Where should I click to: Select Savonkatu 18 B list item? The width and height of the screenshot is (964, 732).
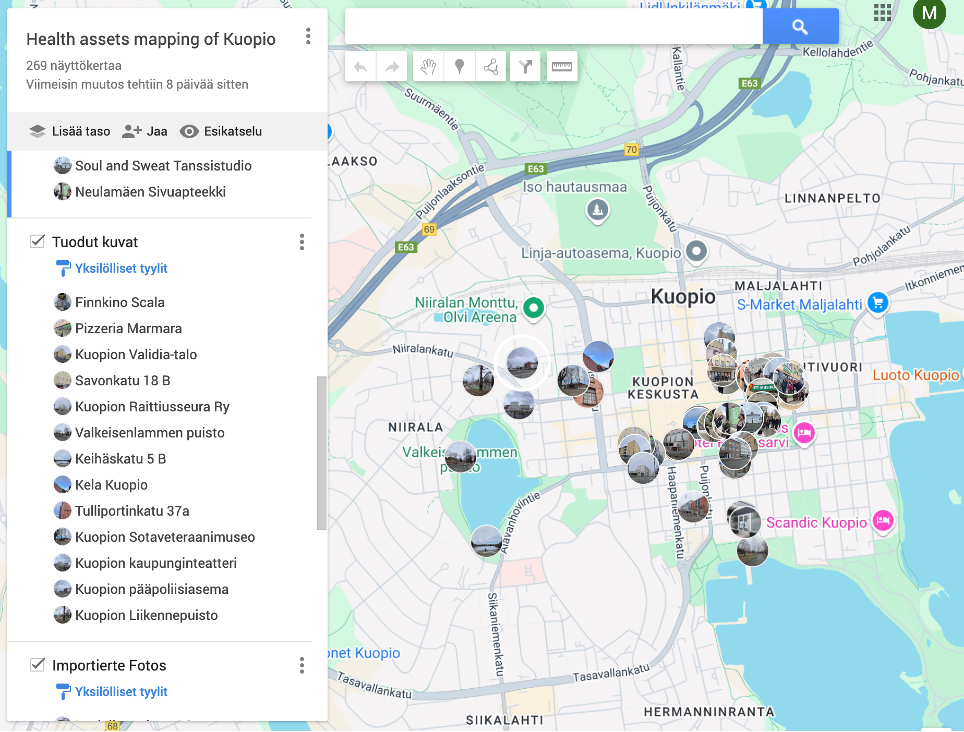point(122,381)
